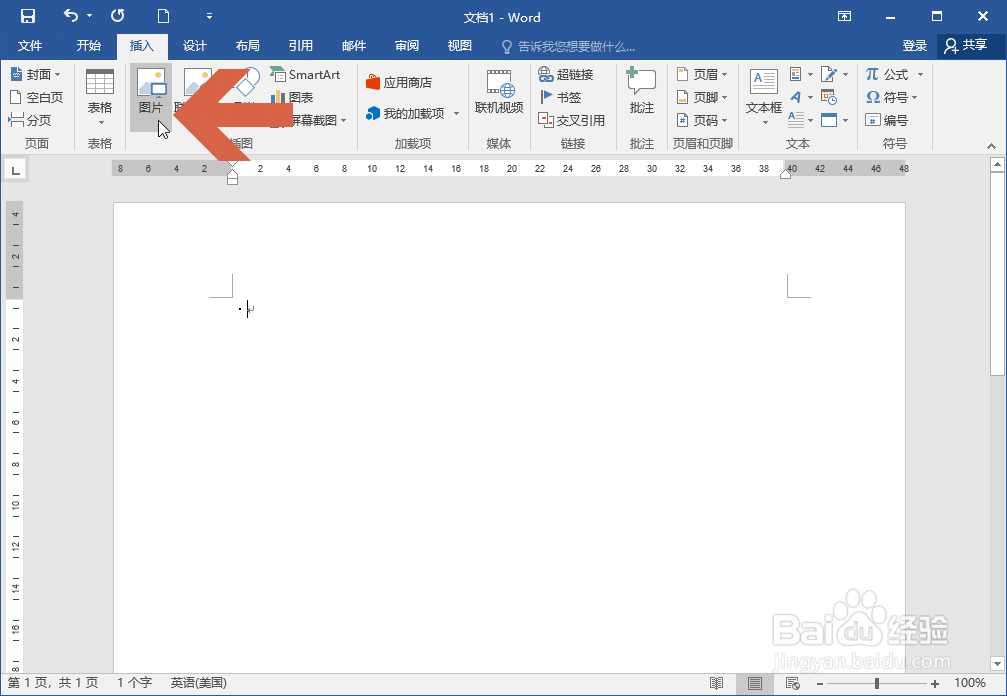
Task: Switch to the 开始 ribbon tab
Action: (x=88, y=45)
